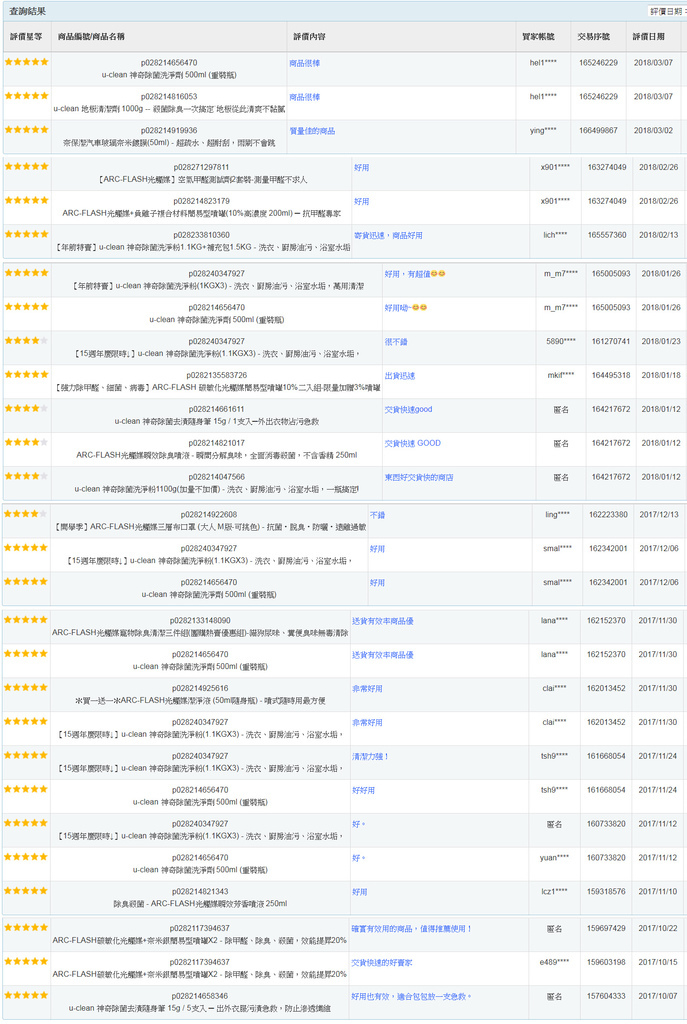Viewport: 687px width, 1024px height.
Task: Open the 好用也有效，適合包包放一支急救。 review link
Action: (411, 997)
